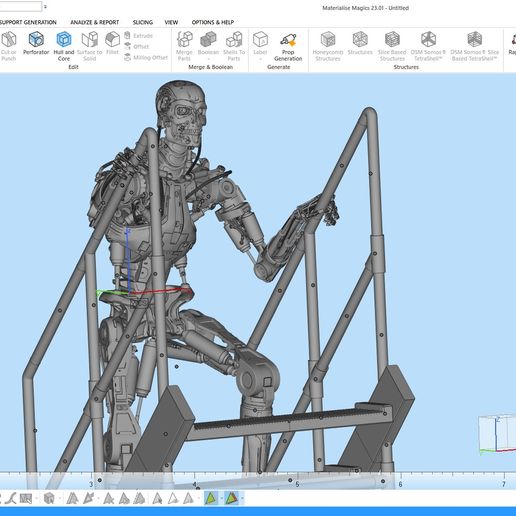This screenshot has height=516, width=516.
Task: Open the Options & Help tab
Action: pyautogui.click(x=213, y=22)
